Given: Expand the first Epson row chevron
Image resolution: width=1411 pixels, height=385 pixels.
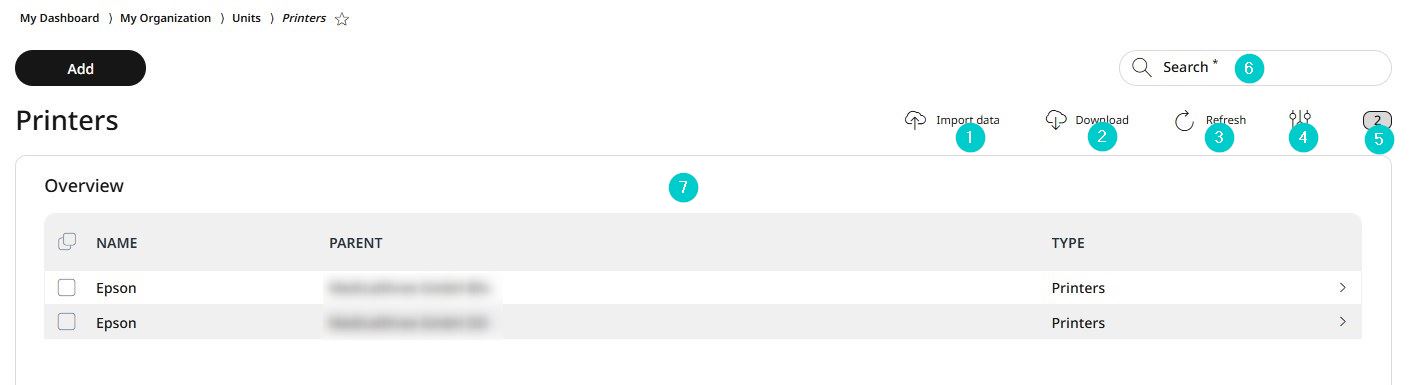Looking at the screenshot, I should coord(1342,287).
